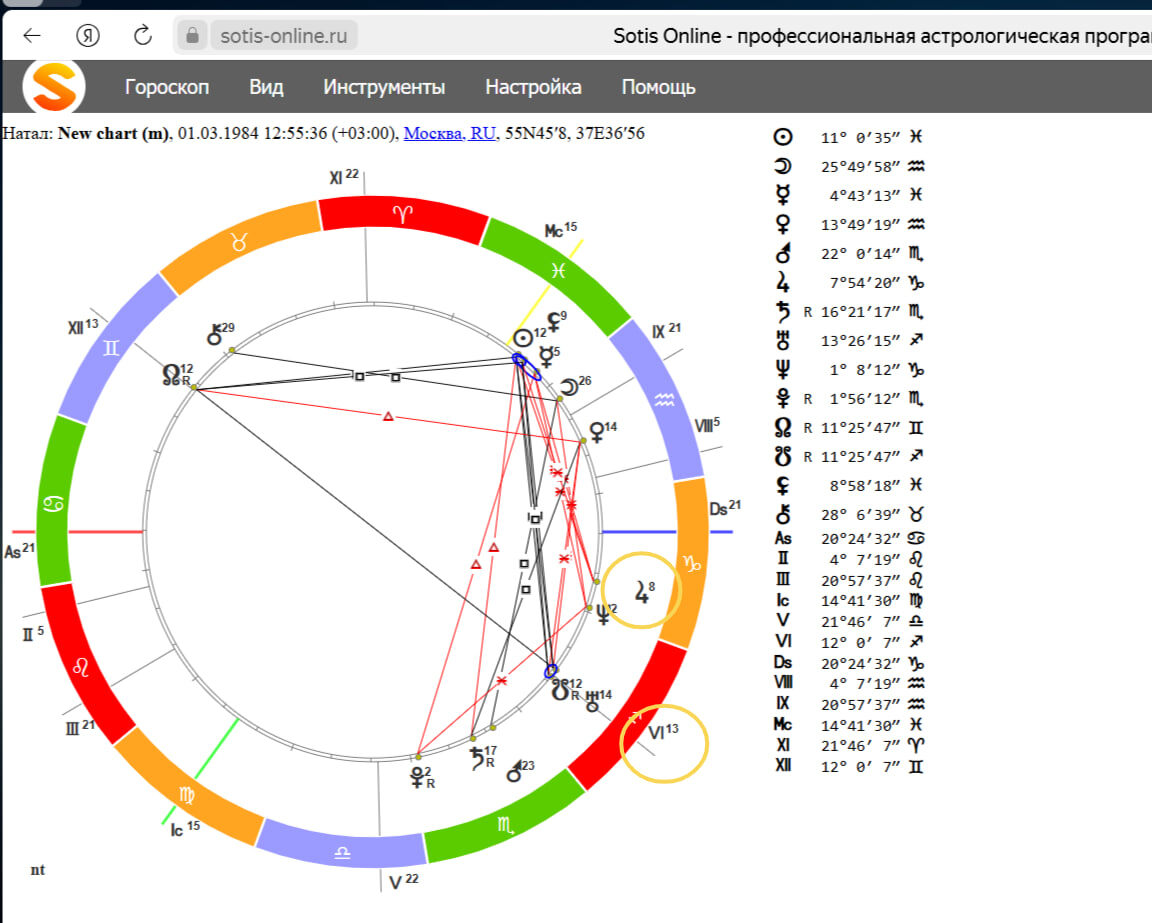Click the Sun glyph in the chart
This screenshot has width=1152, height=923.
[522, 337]
